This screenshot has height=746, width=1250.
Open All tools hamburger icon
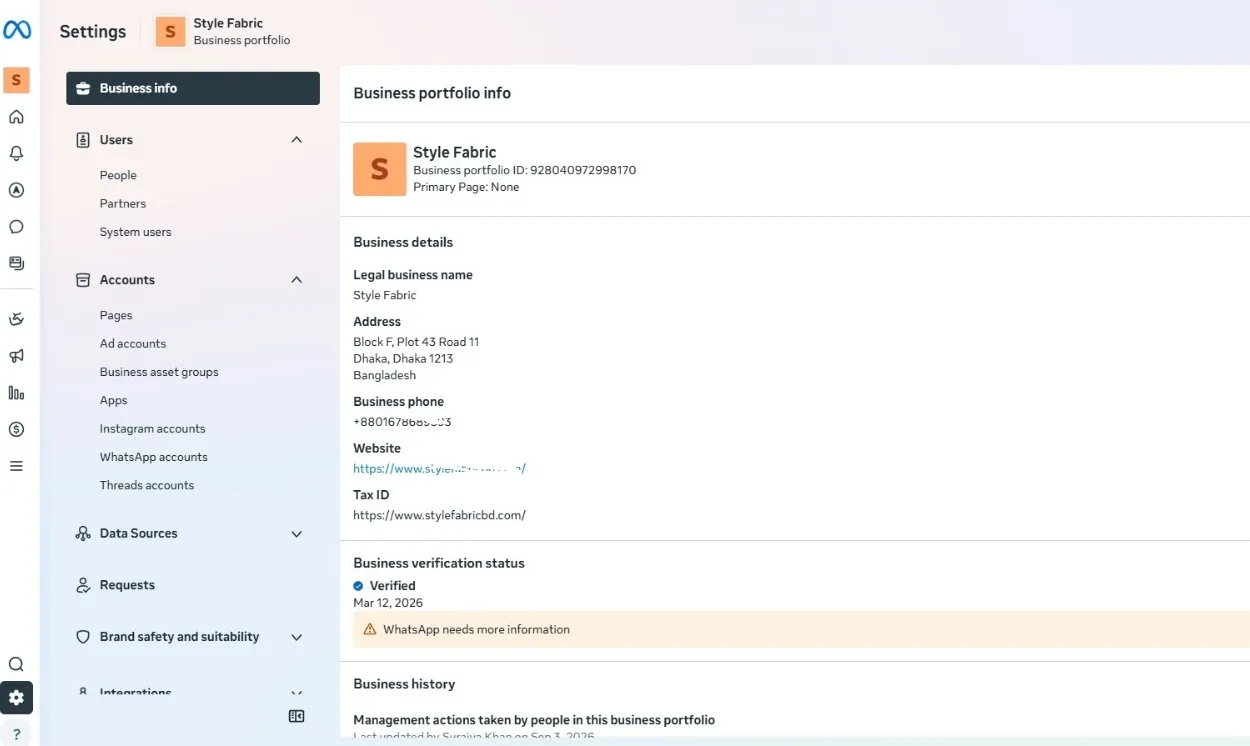coord(16,466)
